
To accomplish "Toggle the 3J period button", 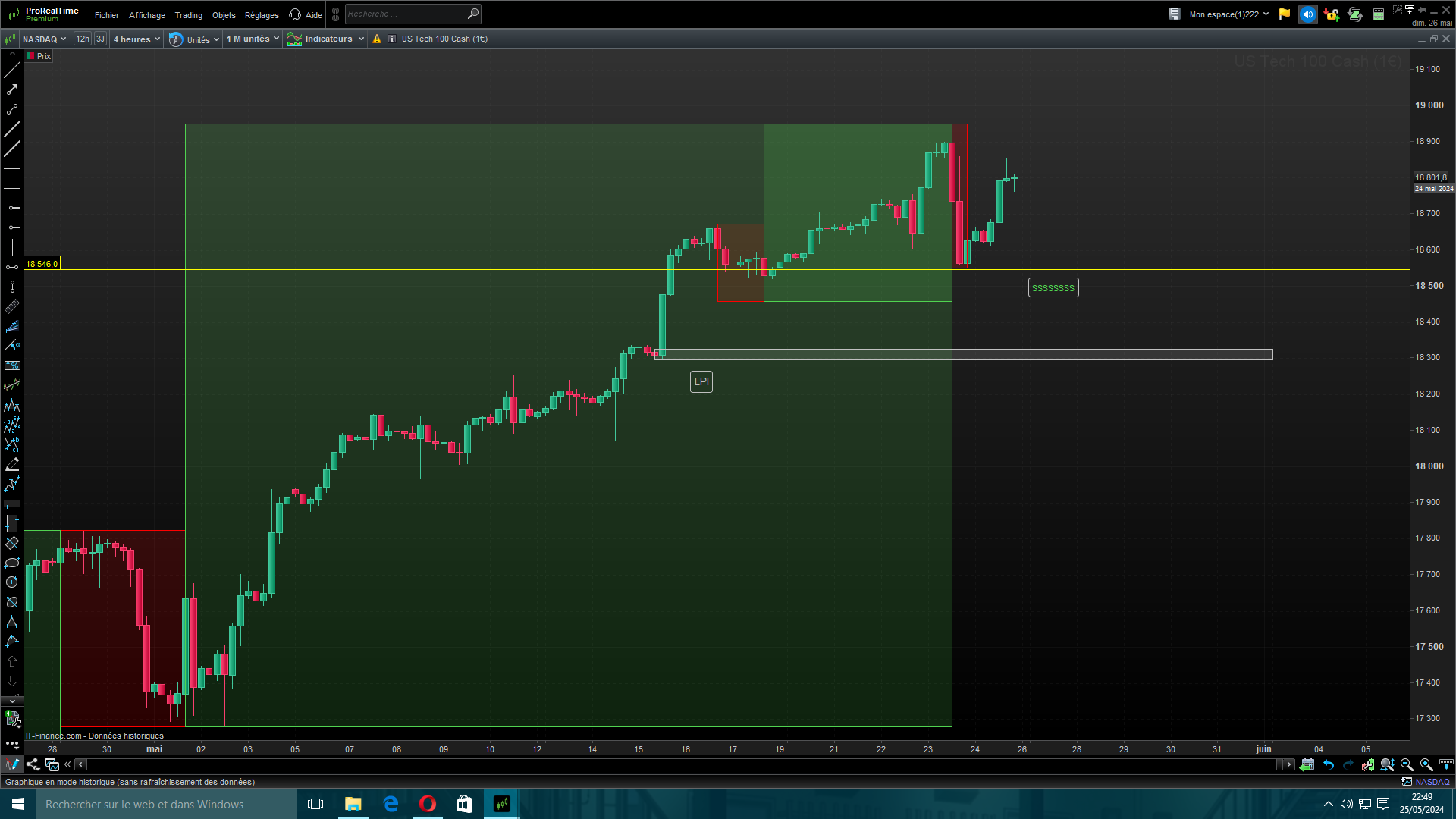I will (100, 39).
